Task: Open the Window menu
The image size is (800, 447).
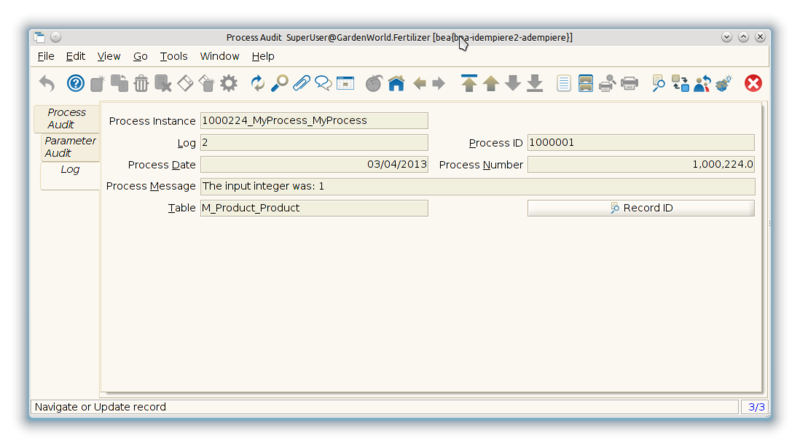Action: [219, 57]
